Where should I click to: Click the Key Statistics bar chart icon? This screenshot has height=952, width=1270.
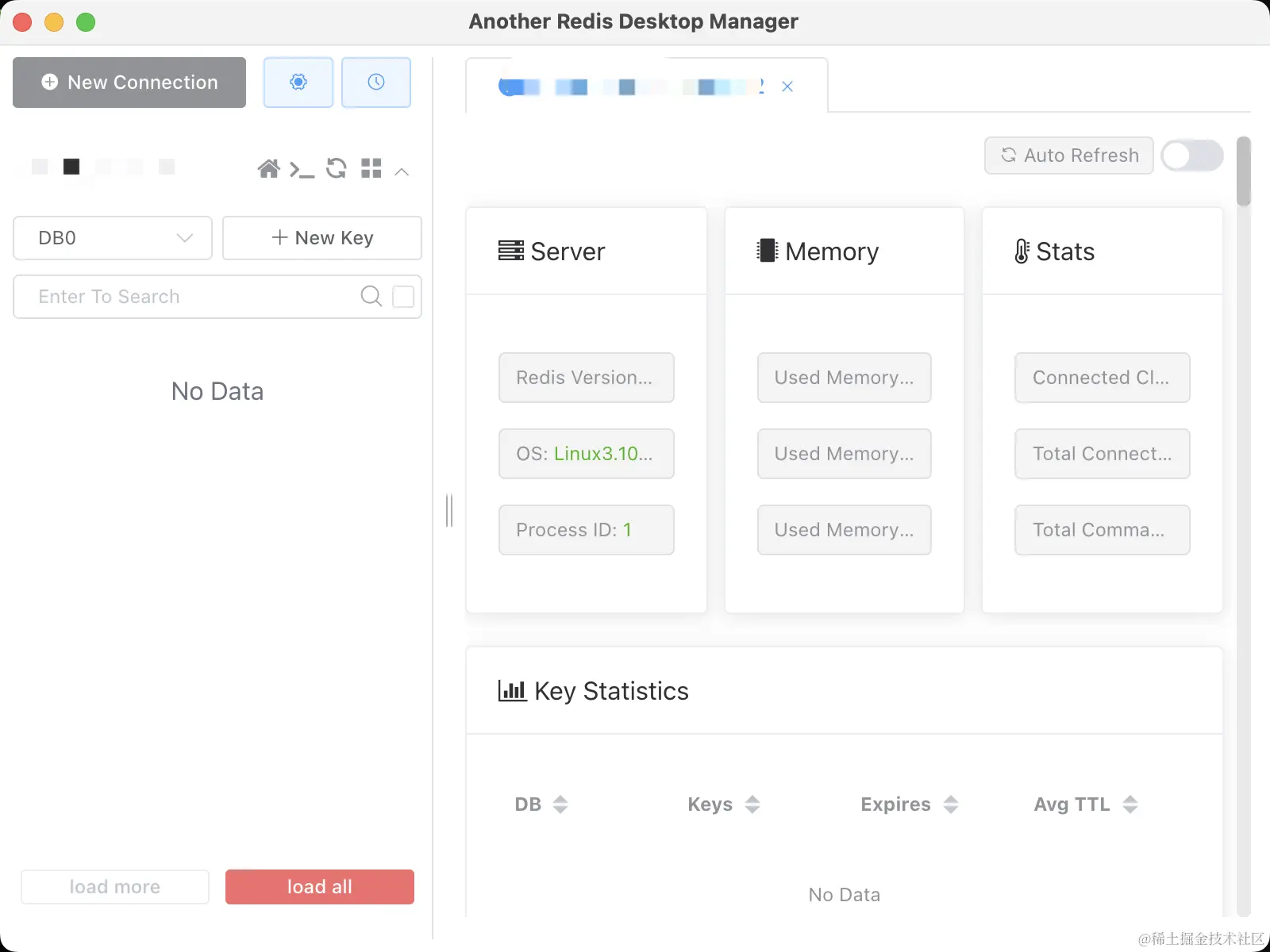[512, 690]
